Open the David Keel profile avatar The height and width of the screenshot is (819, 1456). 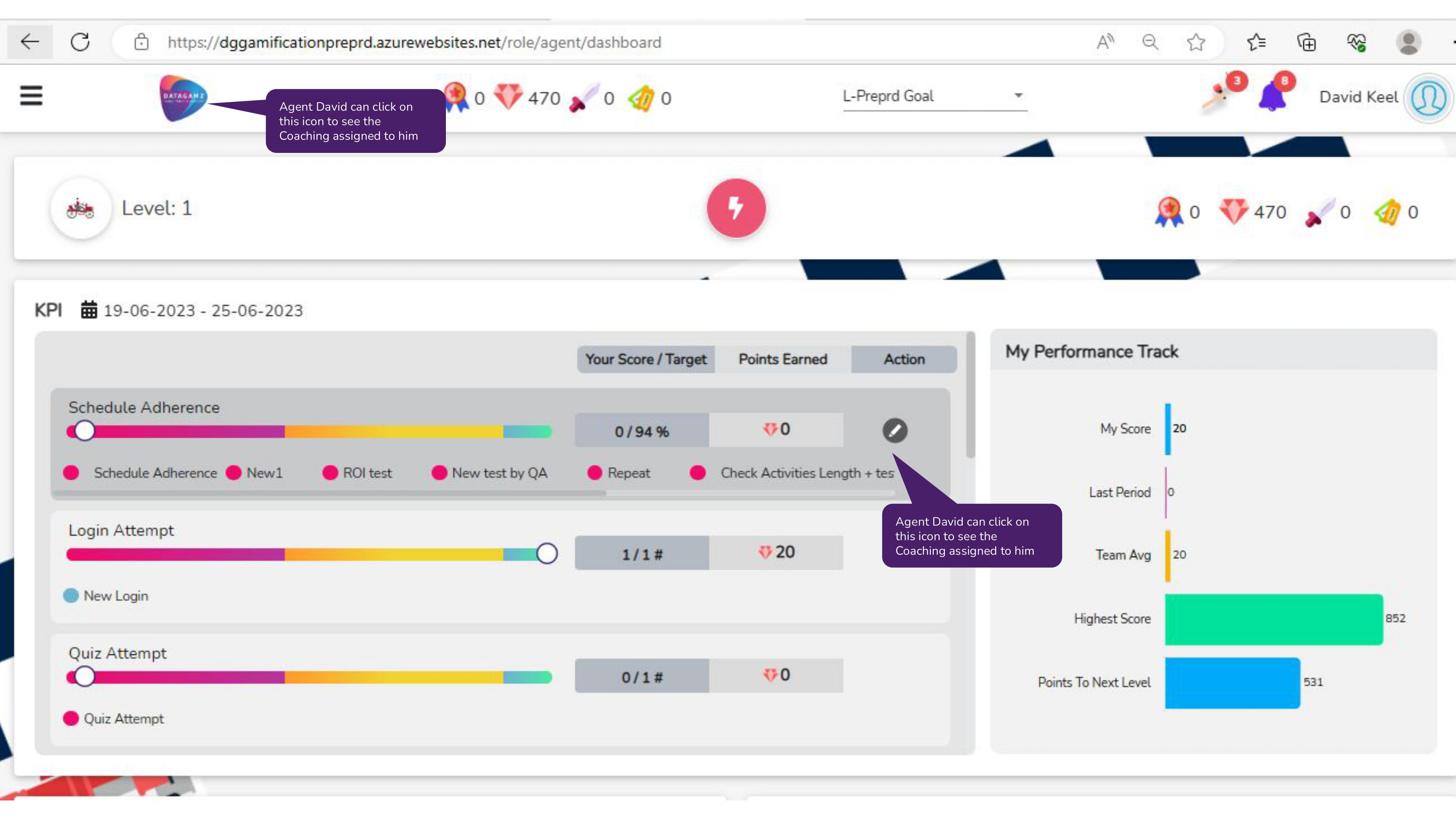(x=1428, y=98)
